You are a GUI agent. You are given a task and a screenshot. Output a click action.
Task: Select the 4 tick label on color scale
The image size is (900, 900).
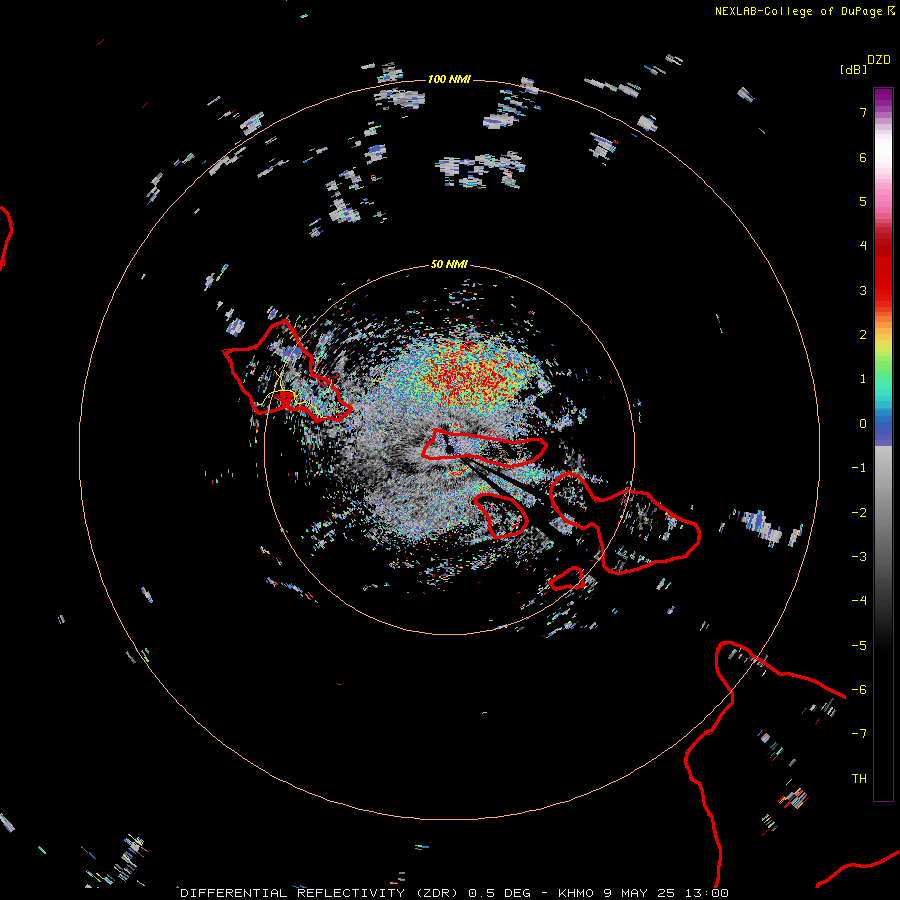tap(863, 246)
